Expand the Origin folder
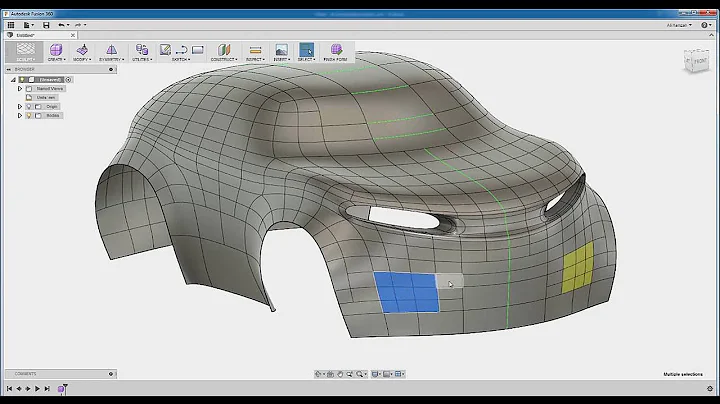Image resolution: width=720 pixels, height=404 pixels. [20, 107]
